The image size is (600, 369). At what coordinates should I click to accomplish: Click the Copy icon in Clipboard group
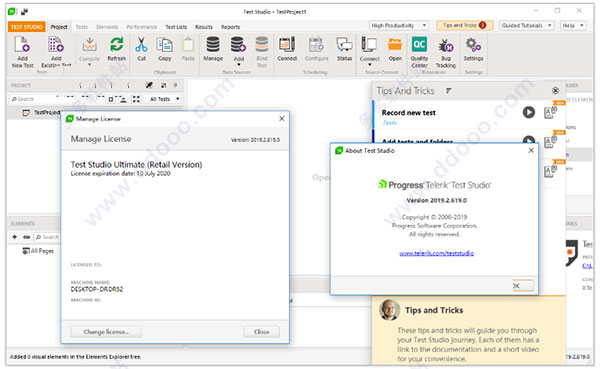click(x=165, y=45)
